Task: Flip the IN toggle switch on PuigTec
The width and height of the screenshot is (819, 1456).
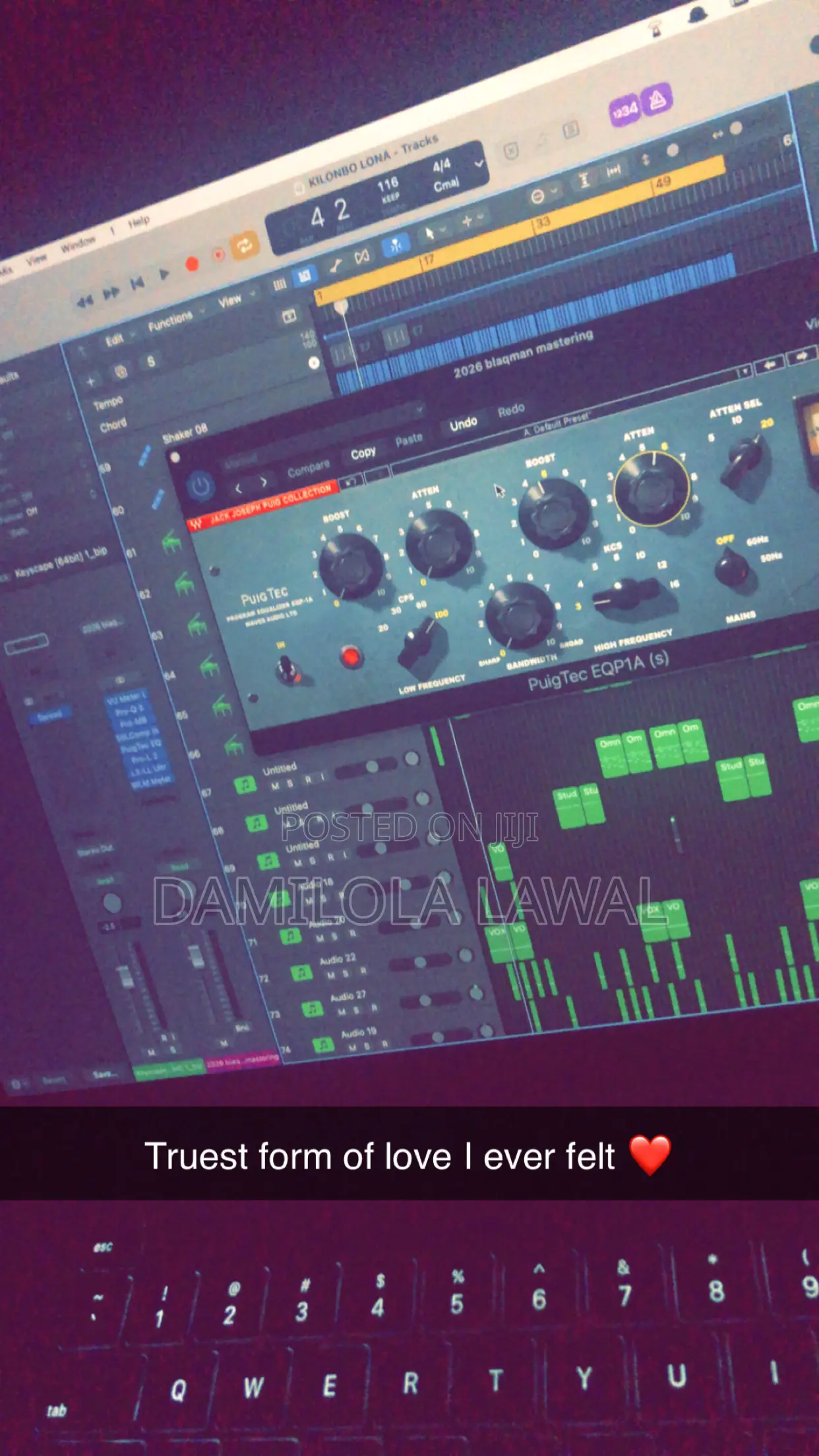Action: coord(286,668)
